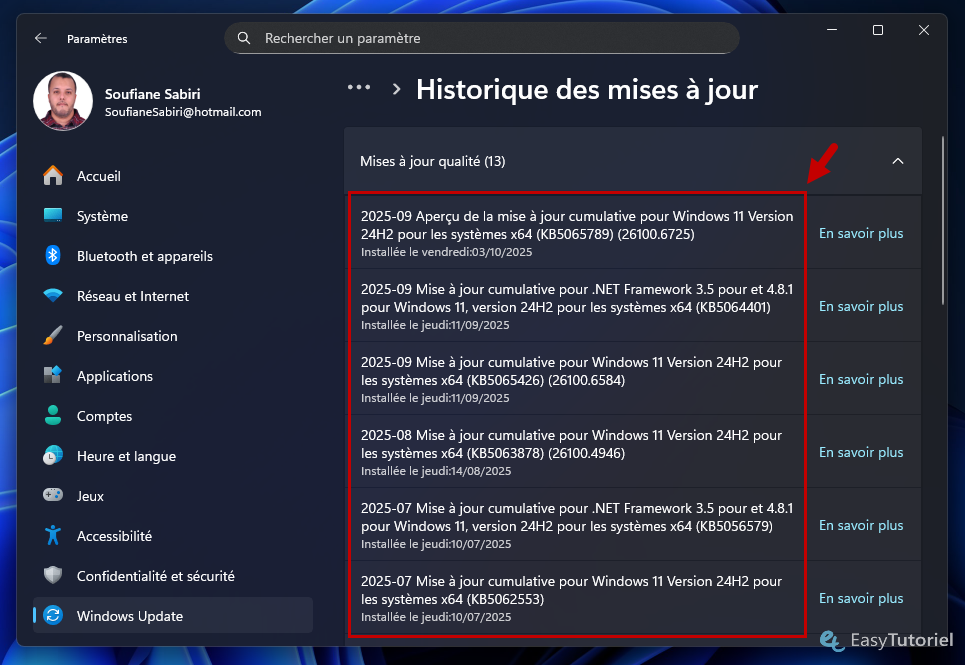Viewport: 965px width, 665px height.
Task: Open the Comptes person icon
Action: coord(53,416)
